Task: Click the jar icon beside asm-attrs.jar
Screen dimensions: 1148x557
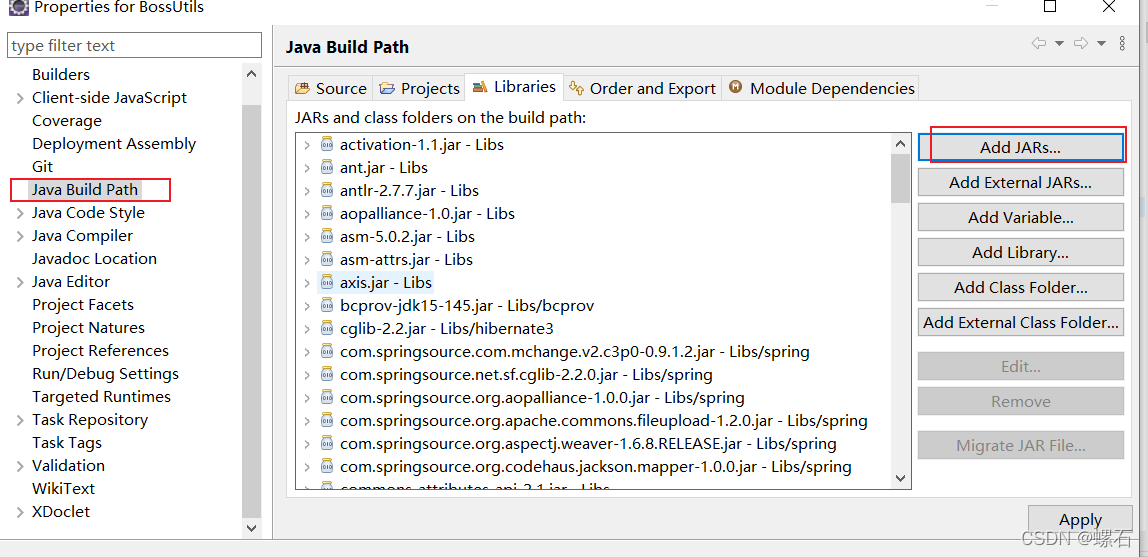Action: (x=327, y=259)
